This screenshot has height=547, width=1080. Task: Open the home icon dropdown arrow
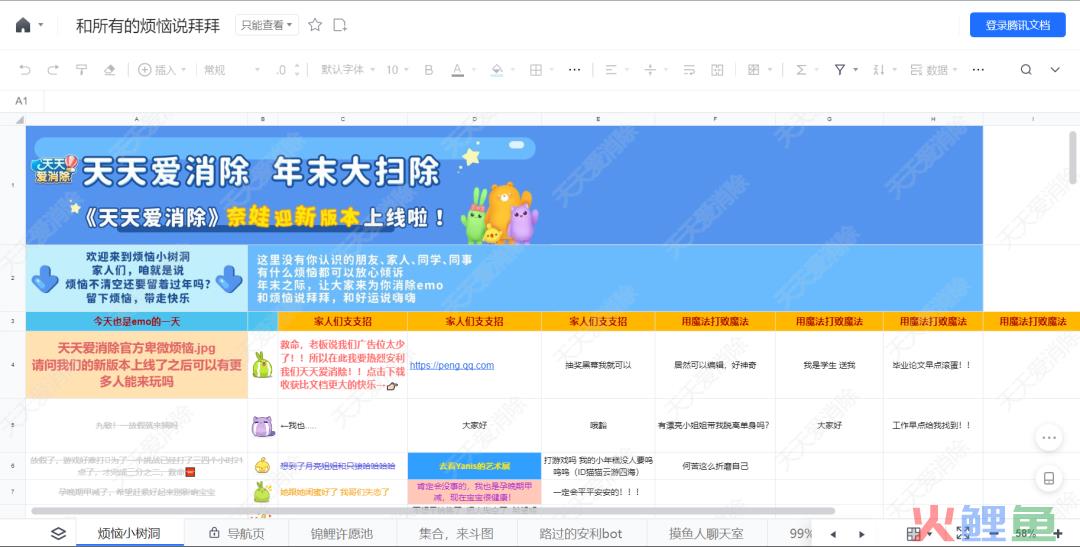41,25
